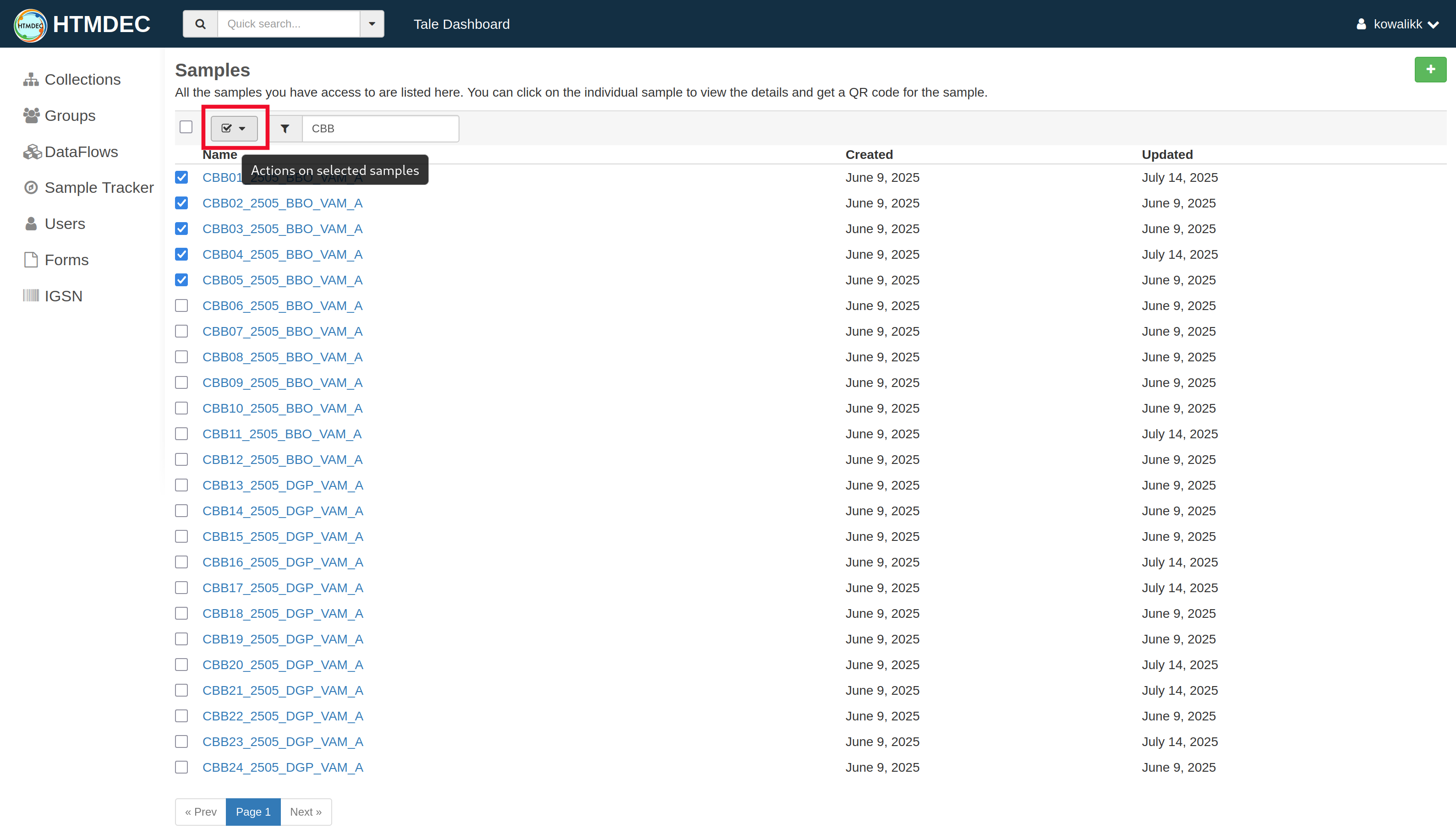This screenshot has height=834, width=1456.
Task: Go to the next page of samples
Action: 306,812
